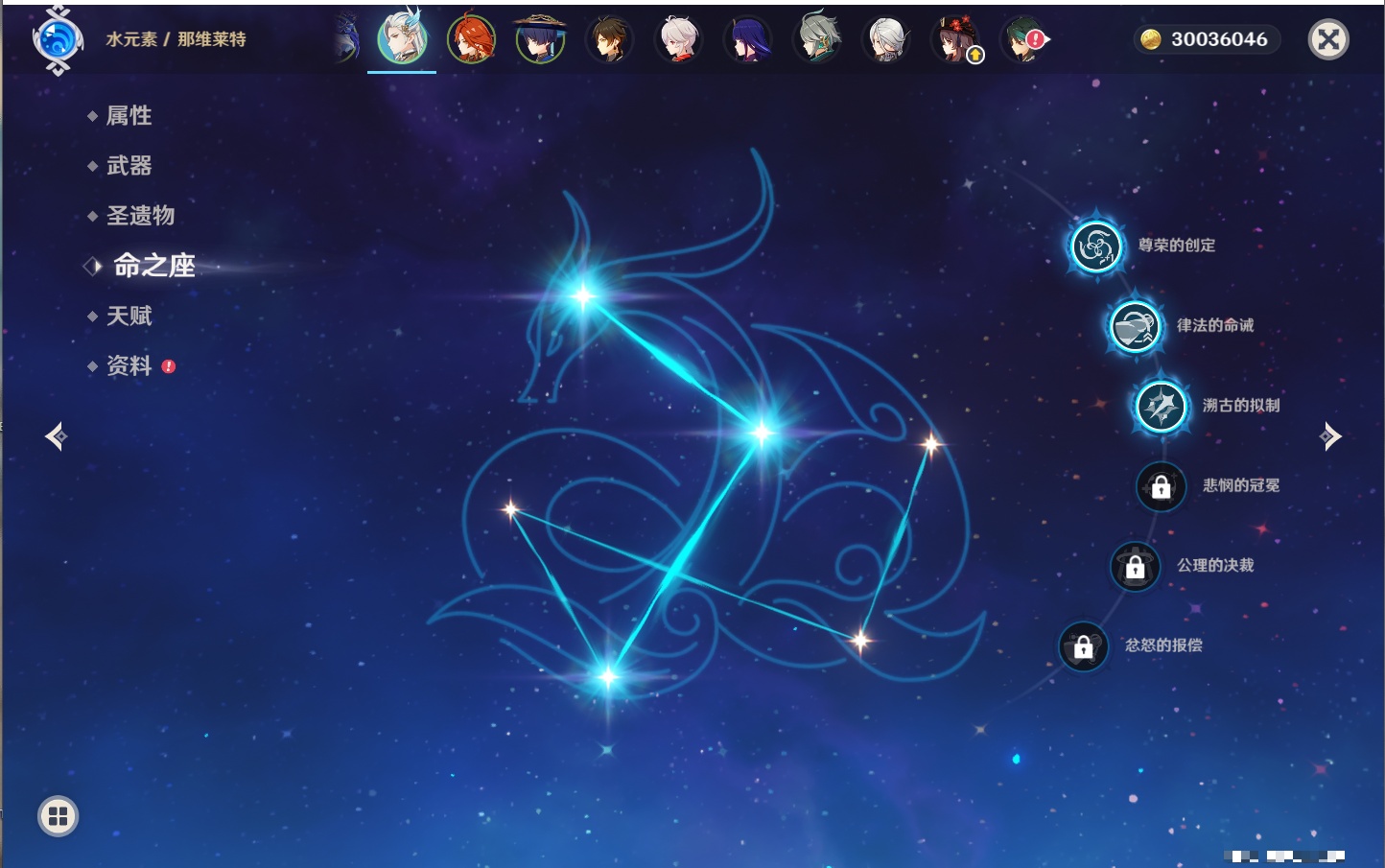Open the 属性 attributes menu

tap(129, 116)
